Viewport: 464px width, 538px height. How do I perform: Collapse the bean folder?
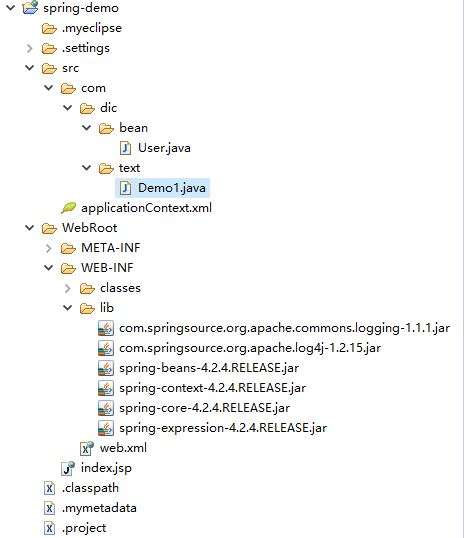[x=86, y=128]
